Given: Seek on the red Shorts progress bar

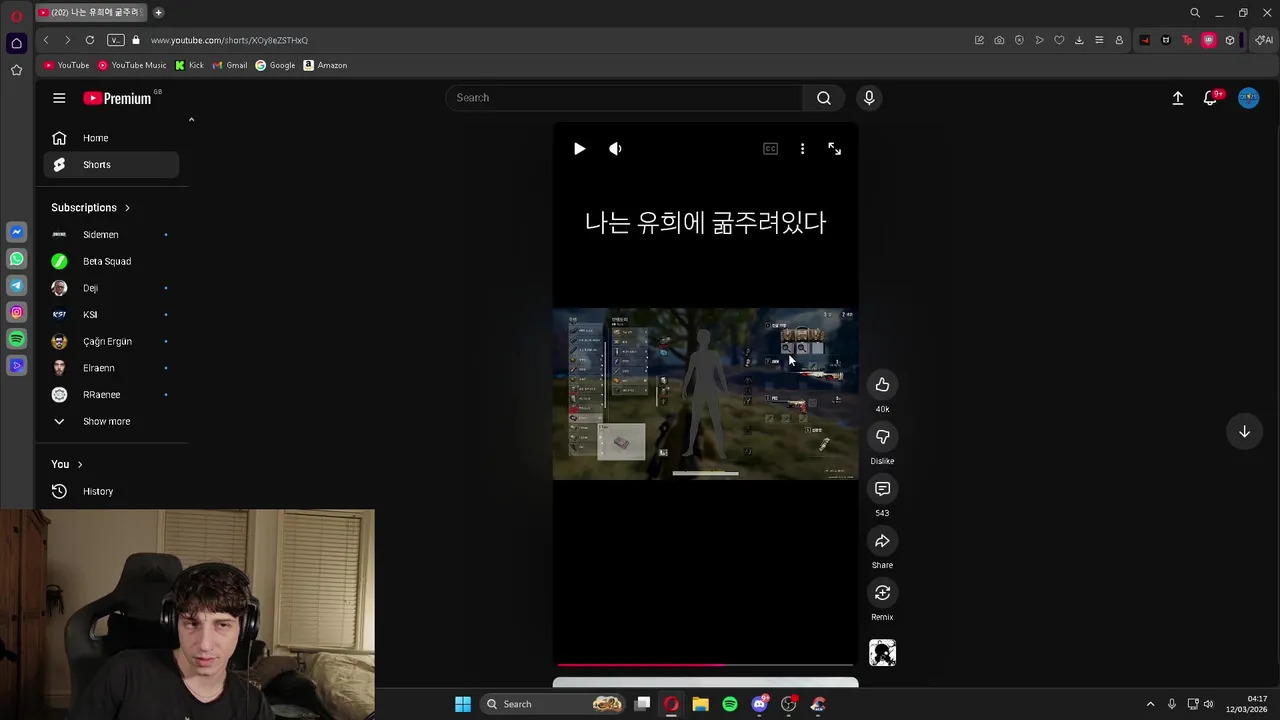Looking at the screenshot, I should [x=705, y=664].
